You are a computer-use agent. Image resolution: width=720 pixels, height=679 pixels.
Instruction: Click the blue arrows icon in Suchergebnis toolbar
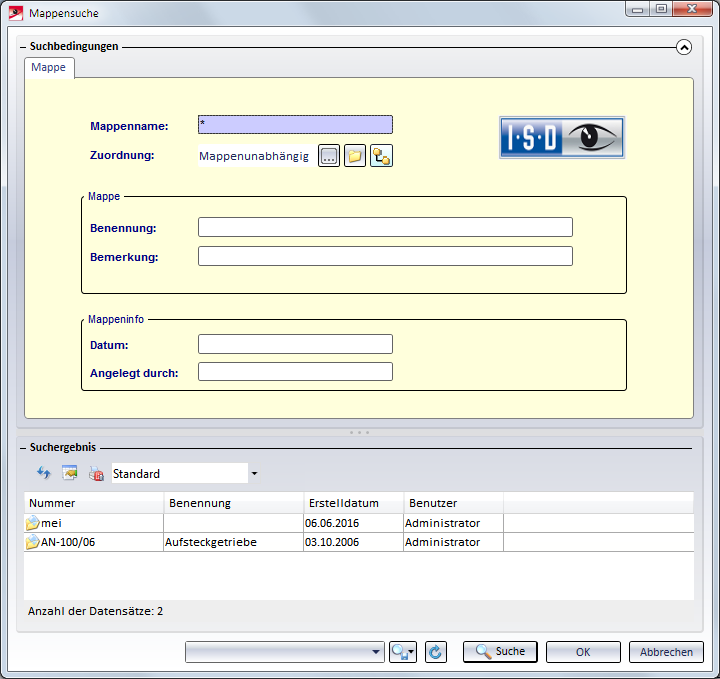[44, 474]
